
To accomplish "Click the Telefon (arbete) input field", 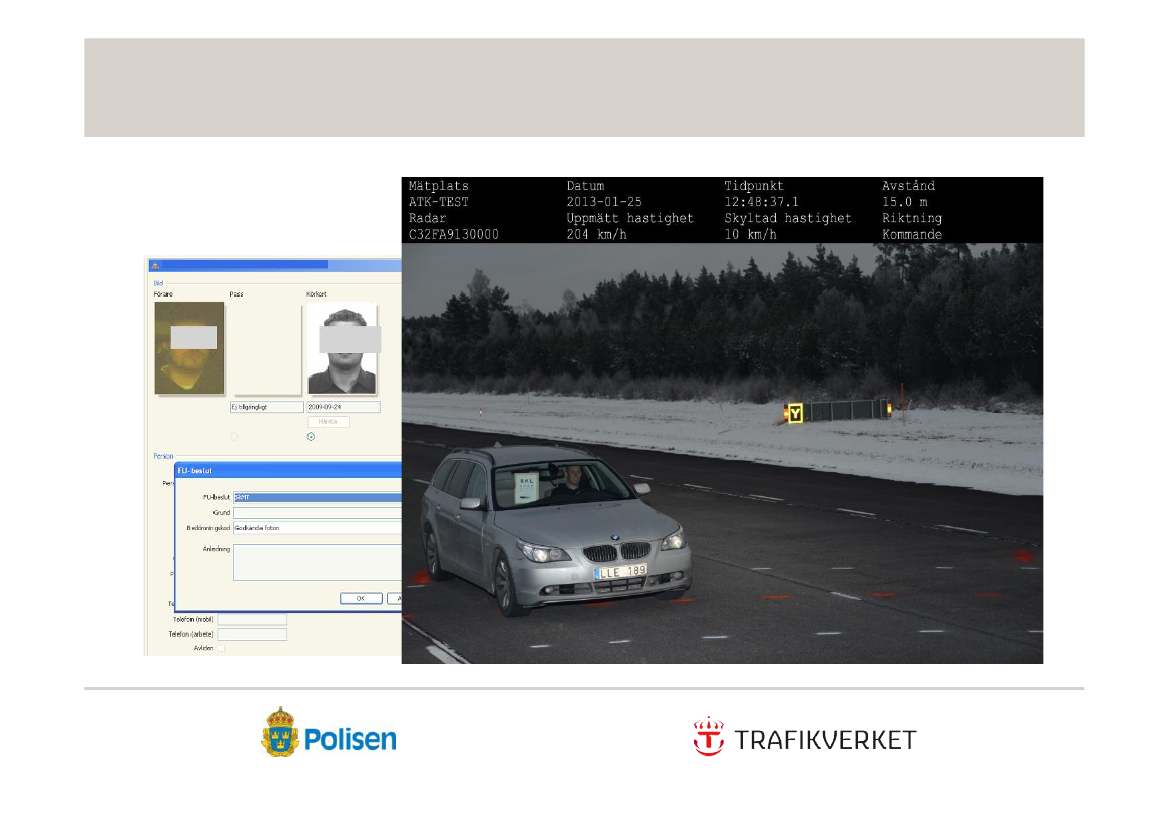I will coord(252,635).
